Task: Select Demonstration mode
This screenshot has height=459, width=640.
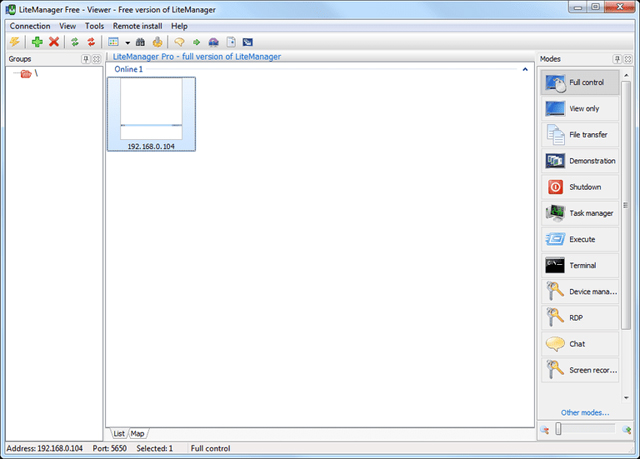Action: [x=580, y=161]
